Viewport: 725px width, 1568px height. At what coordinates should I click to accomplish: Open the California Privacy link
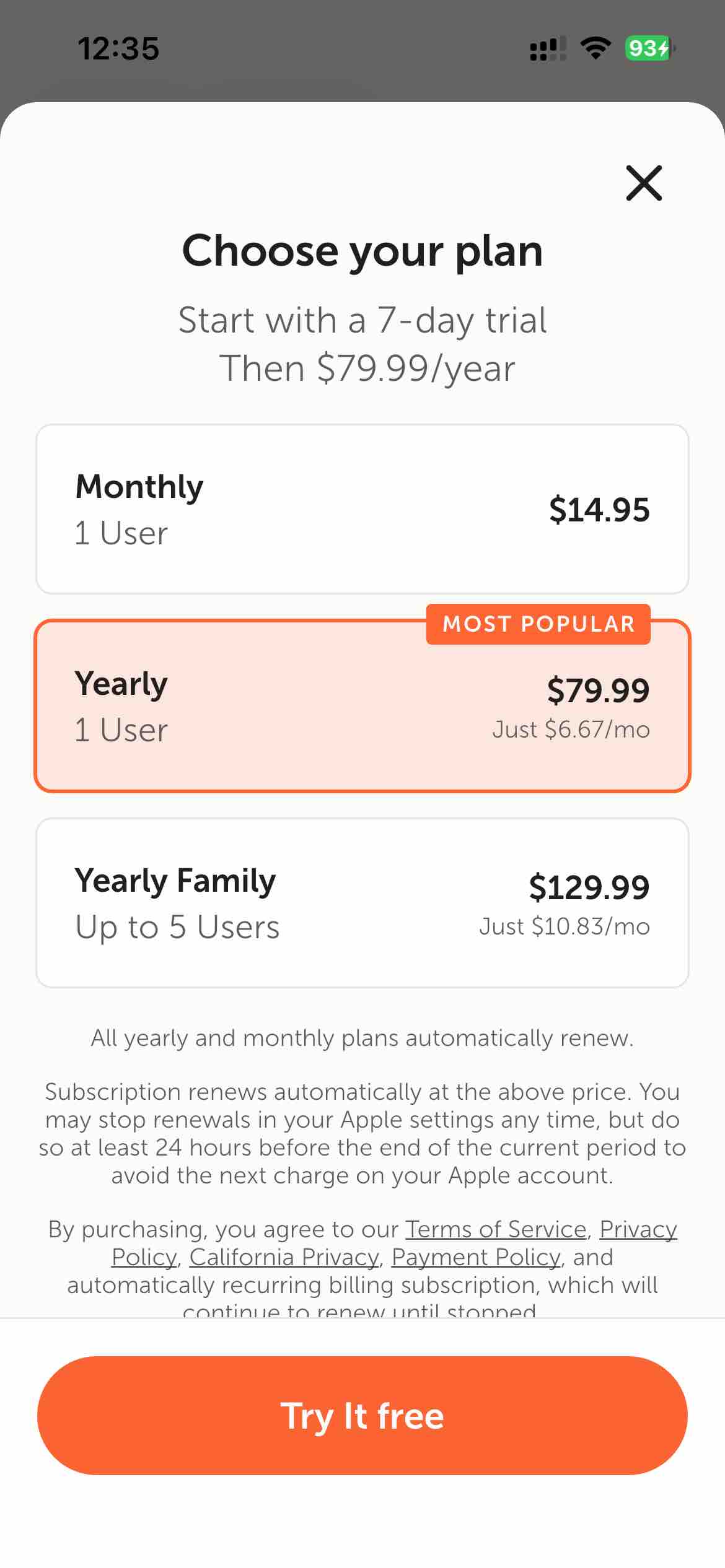coord(284,1257)
